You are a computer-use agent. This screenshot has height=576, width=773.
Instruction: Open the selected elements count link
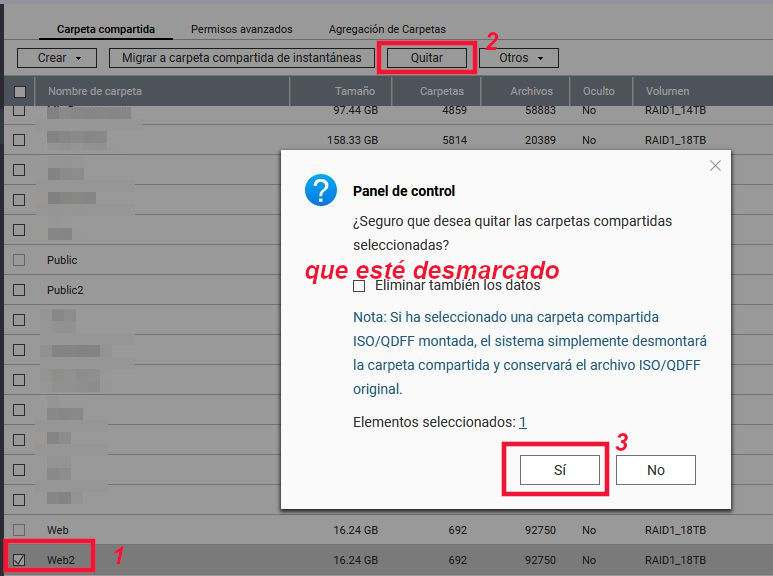coord(523,422)
